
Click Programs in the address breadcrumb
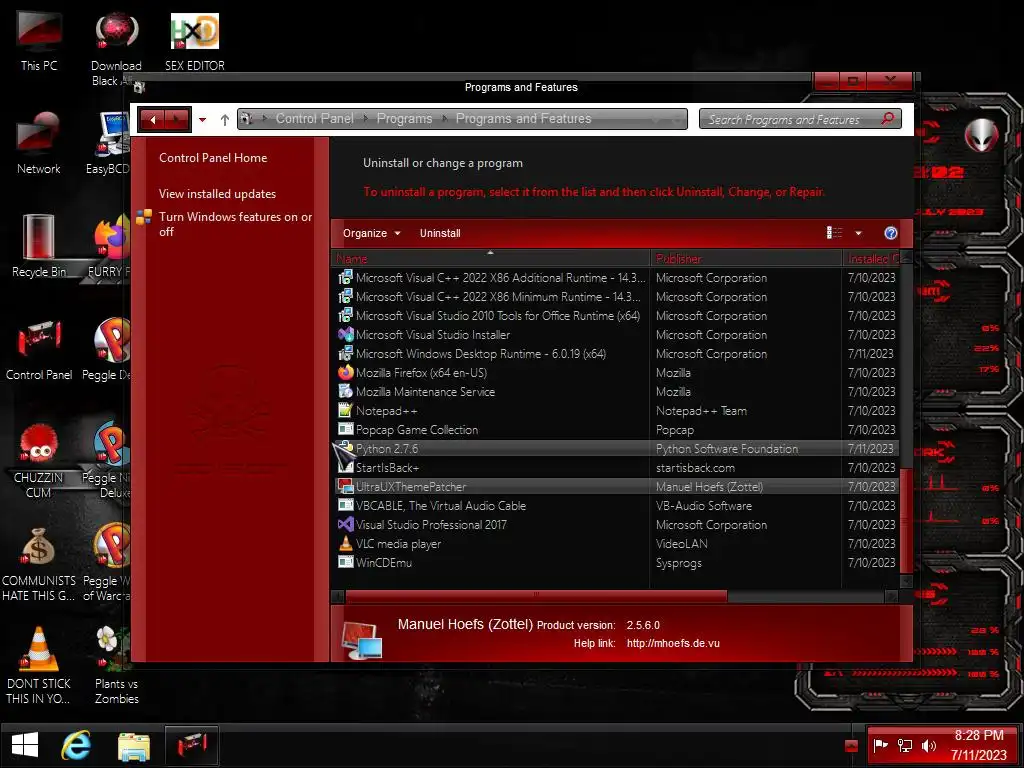404,118
